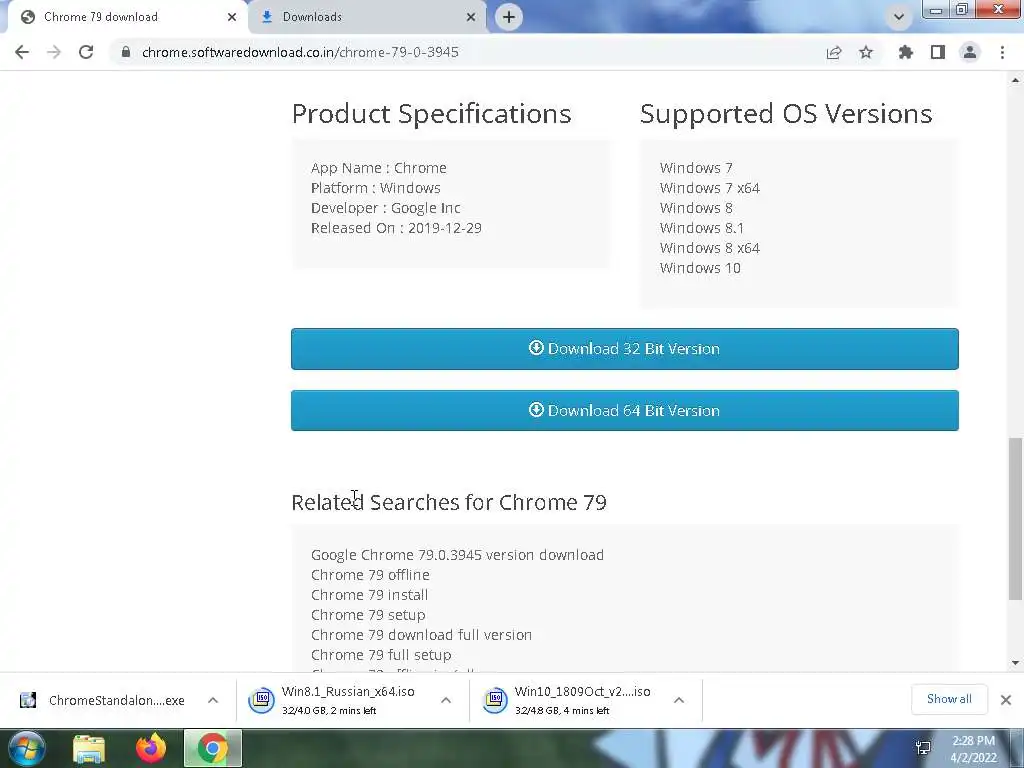1024x768 pixels.
Task: Click 'Windows 8.1' in supported OS list
Action: click(x=702, y=228)
